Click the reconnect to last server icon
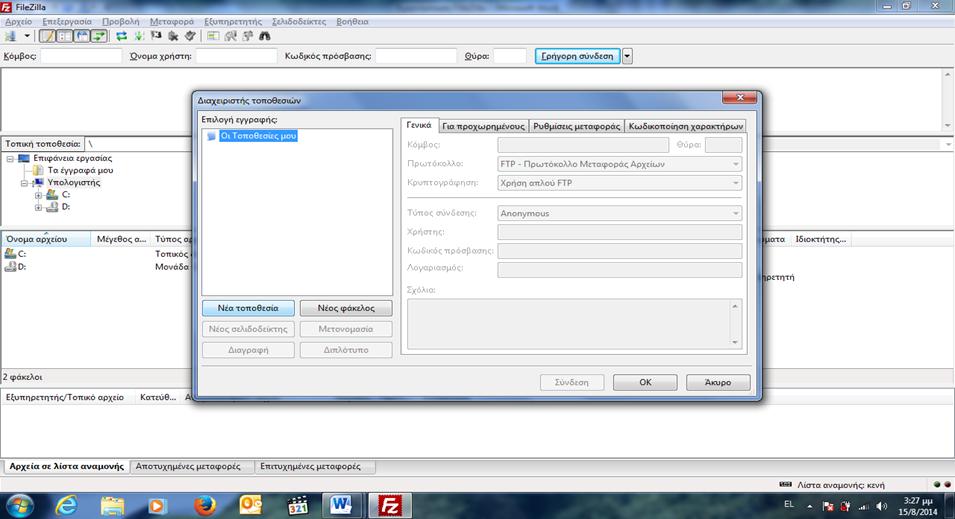Image resolution: width=955 pixels, height=519 pixels. click(x=190, y=37)
